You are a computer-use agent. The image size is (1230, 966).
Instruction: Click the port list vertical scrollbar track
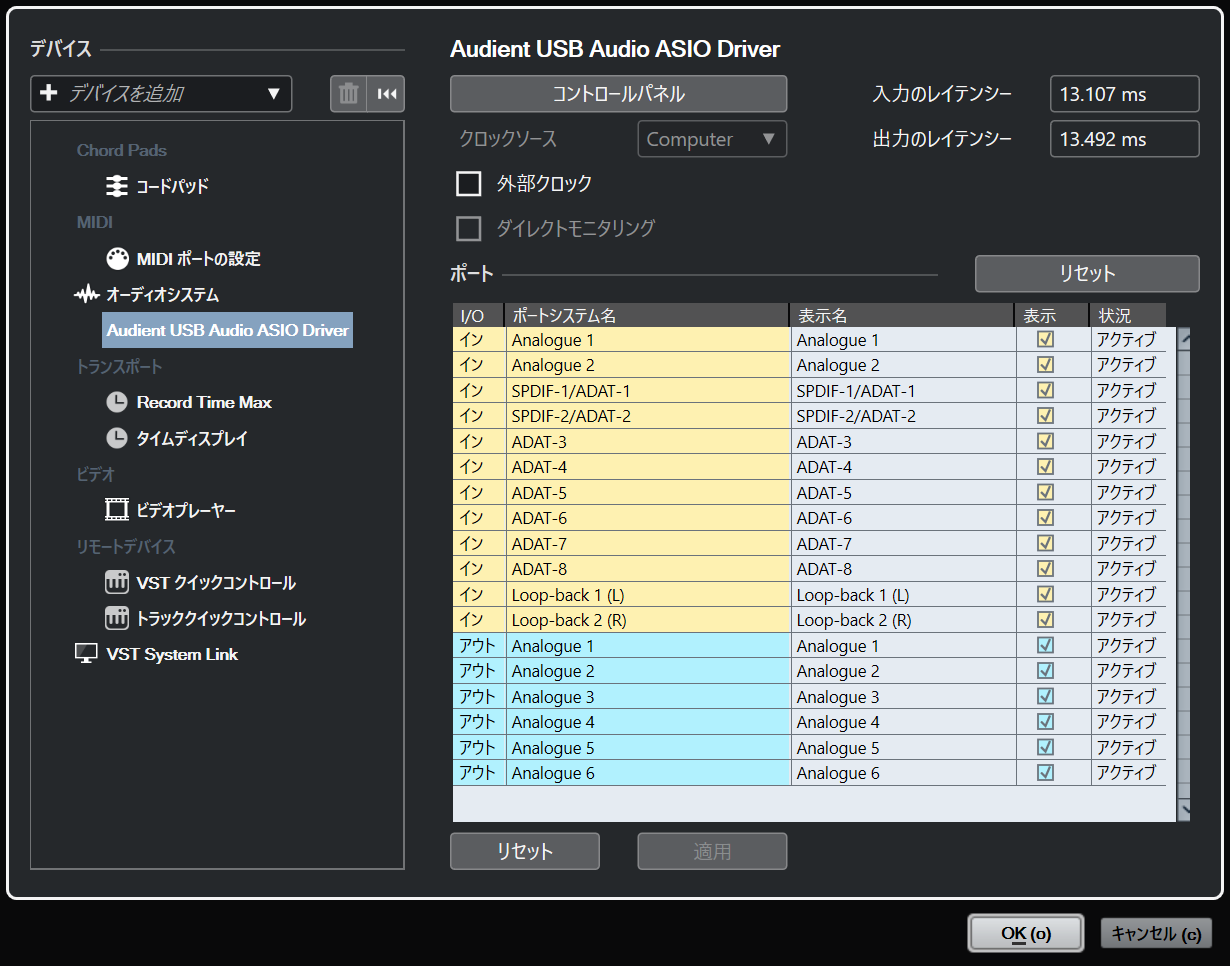tap(1184, 574)
